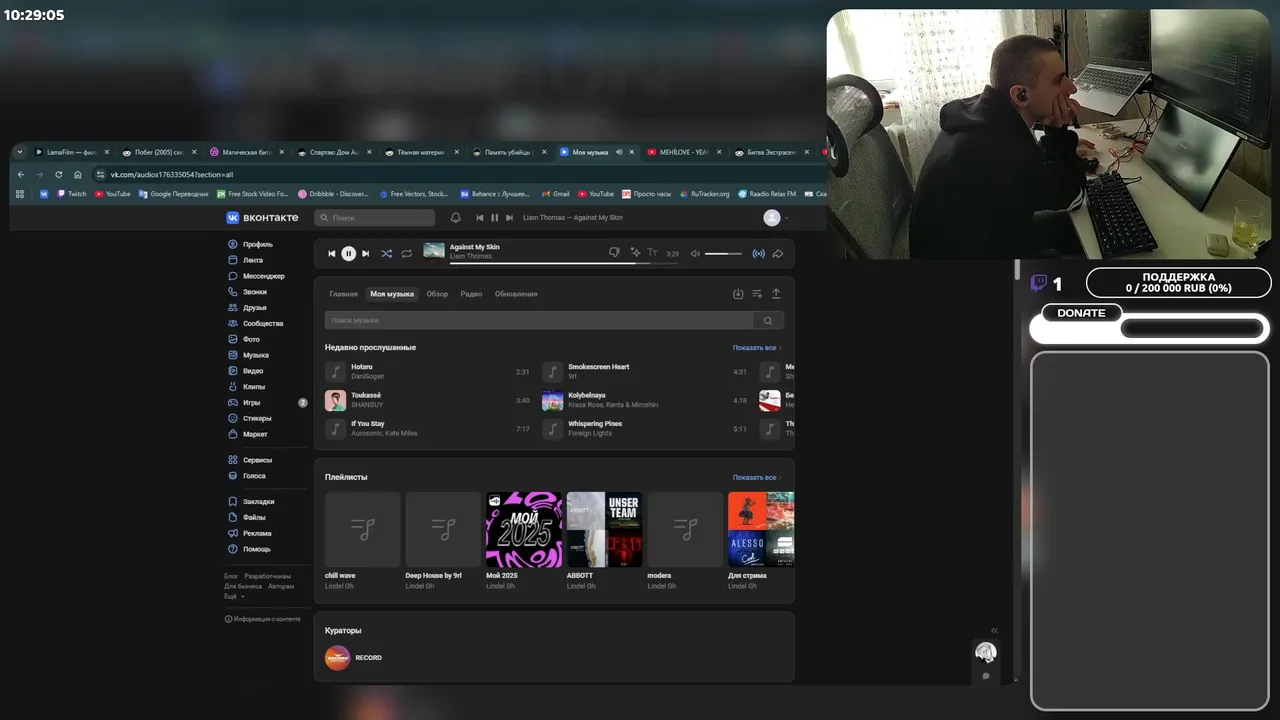Open the RECORD curator
The image size is (1280, 720).
354,658
